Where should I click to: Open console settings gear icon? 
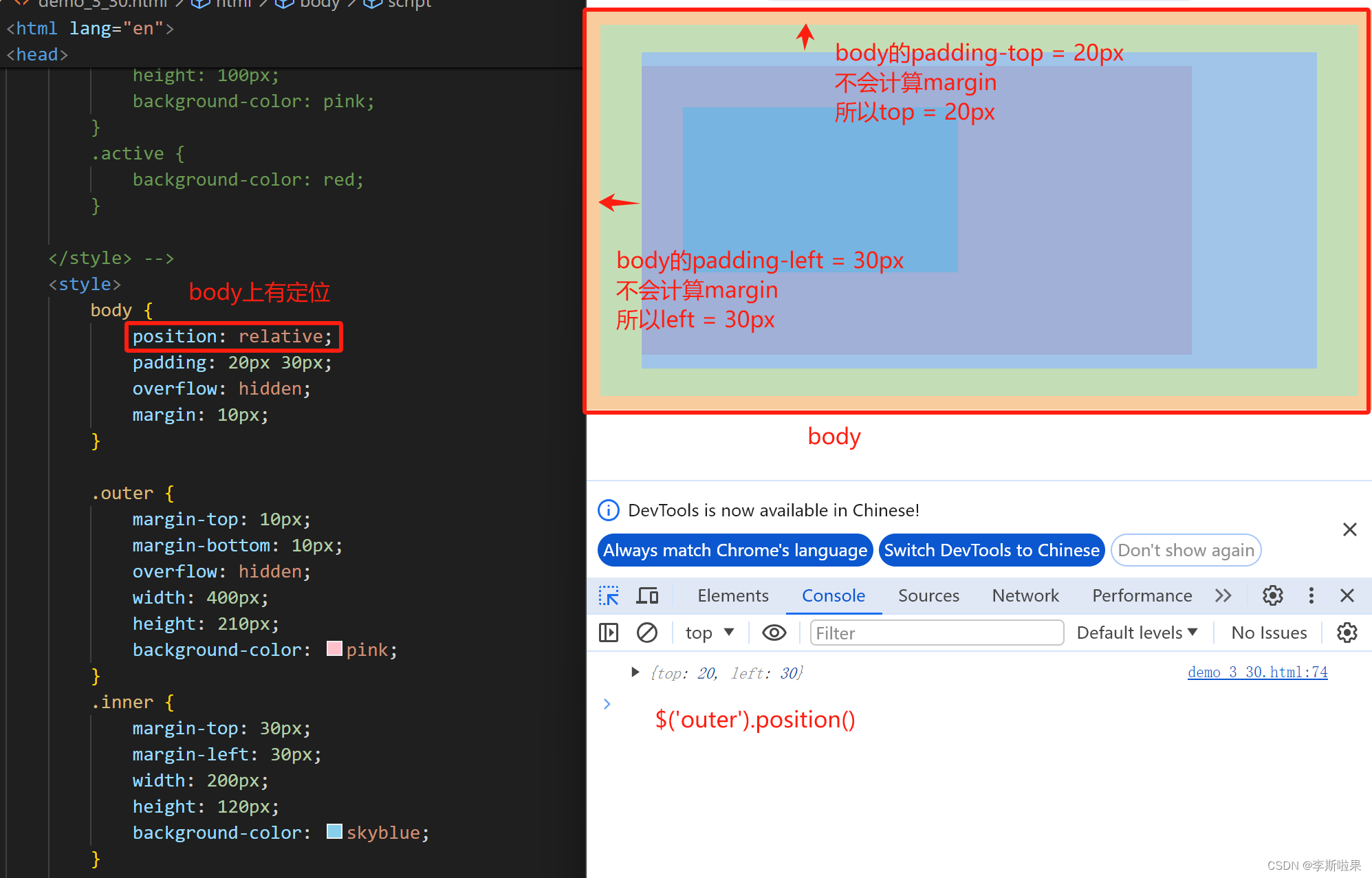point(1347,633)
